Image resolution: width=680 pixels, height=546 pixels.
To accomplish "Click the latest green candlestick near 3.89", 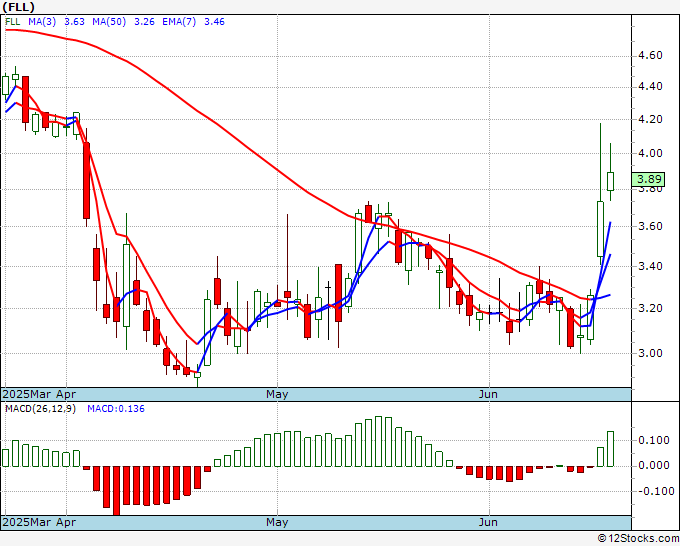I will click(x=610, y=181).
